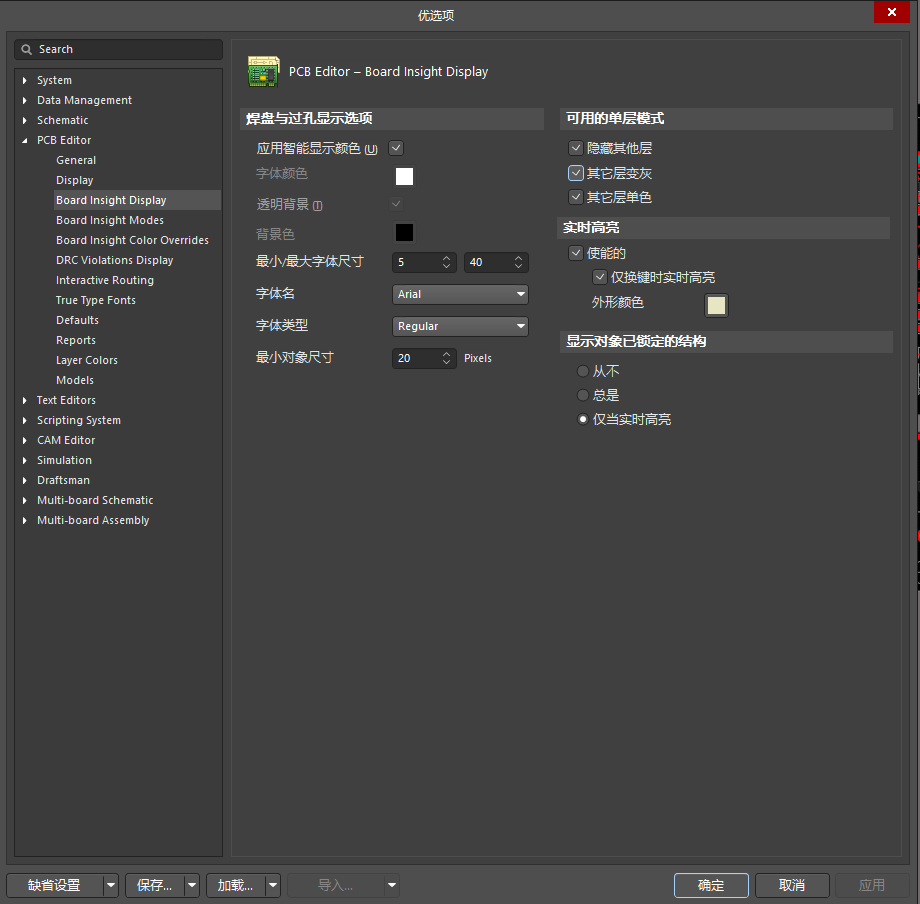The height and width of the screenshot is (904, 920).
Task: Expand the Schematic tree node
Action: pos(25,120)
